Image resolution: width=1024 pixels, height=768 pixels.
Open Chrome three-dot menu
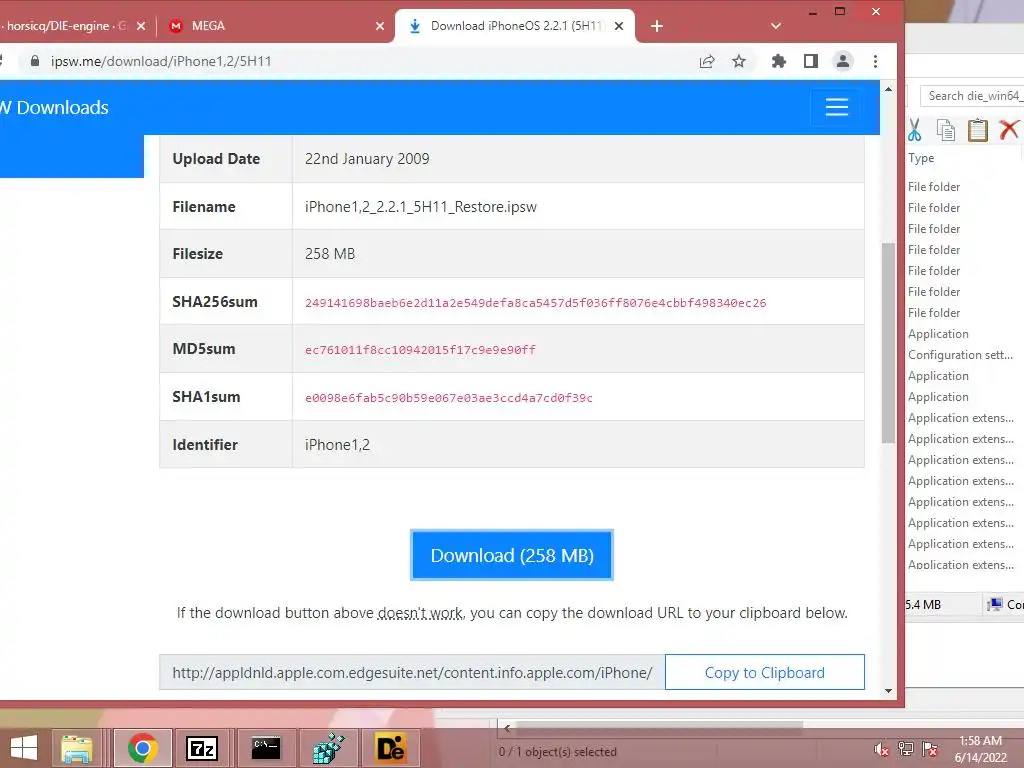[x=875, y=61]
